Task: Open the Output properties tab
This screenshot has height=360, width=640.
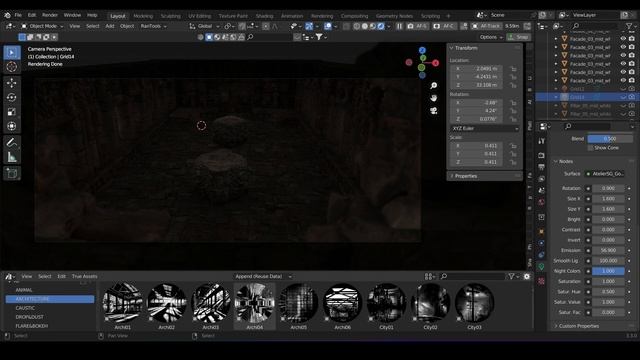Action: tap(541, 167)
